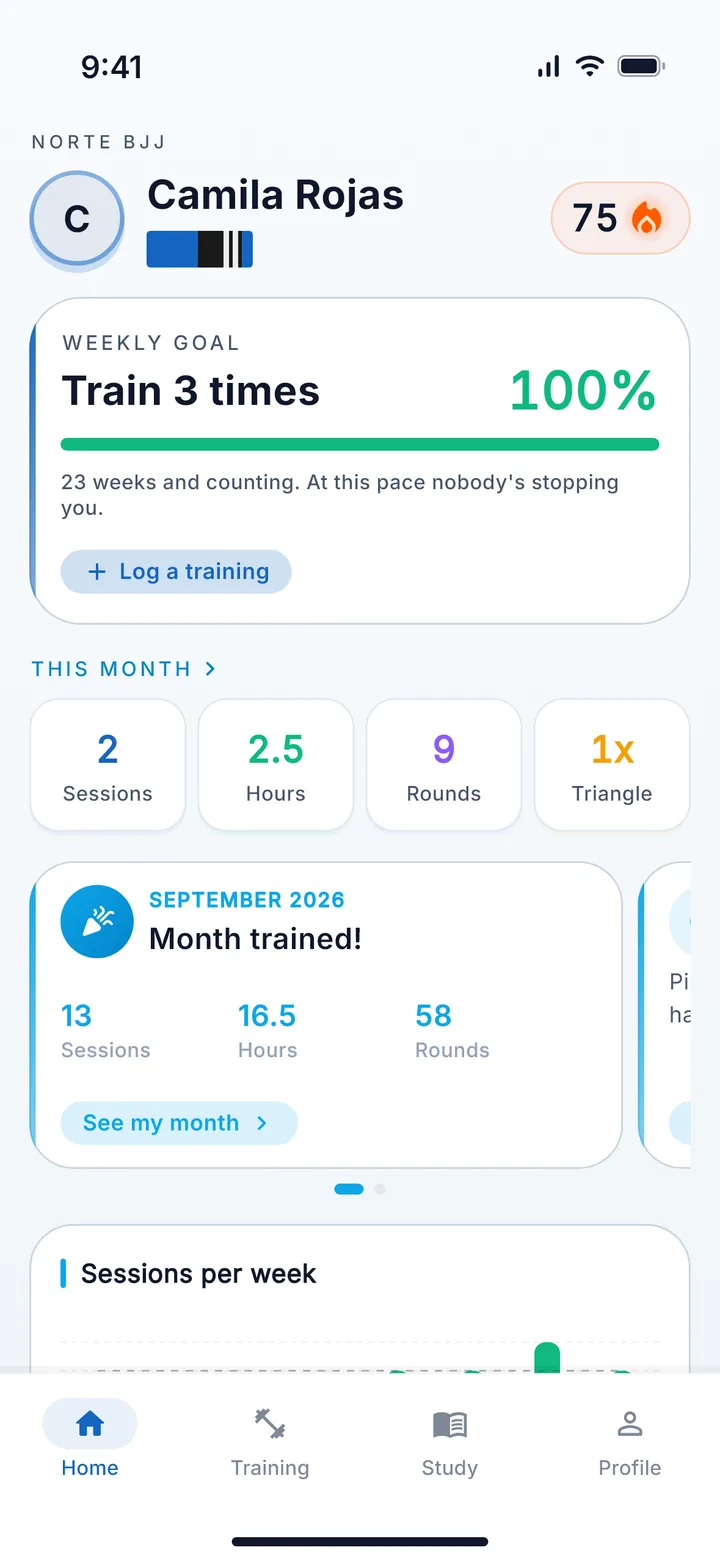Open the See my month chevron arrow
The height and width of the screenshot is (1561, 720).
(262, 1123)
